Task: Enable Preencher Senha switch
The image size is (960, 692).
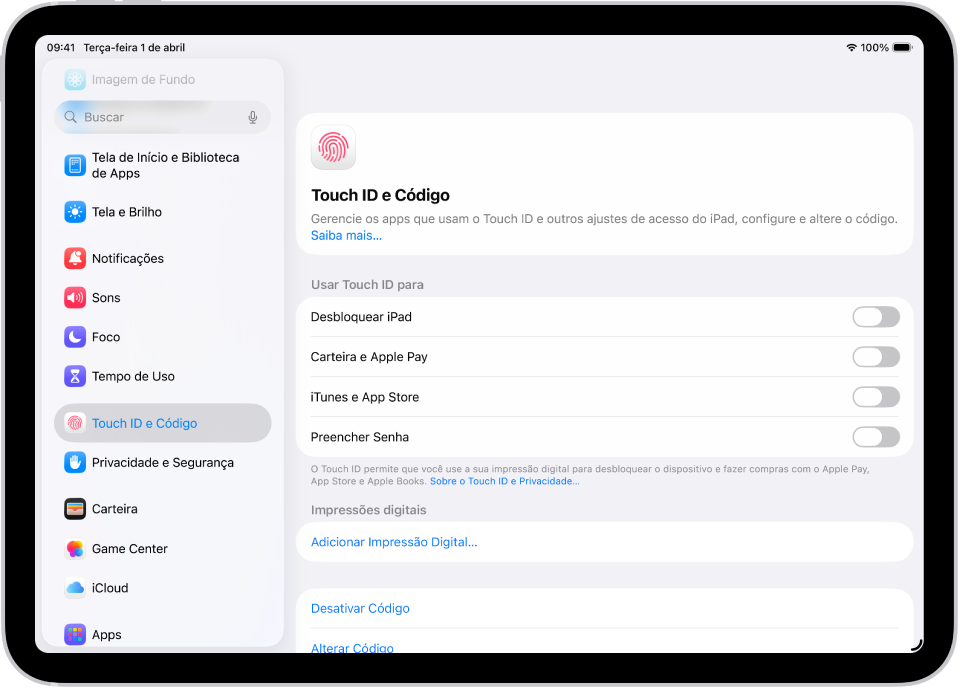Action: [x=876, y=436]
